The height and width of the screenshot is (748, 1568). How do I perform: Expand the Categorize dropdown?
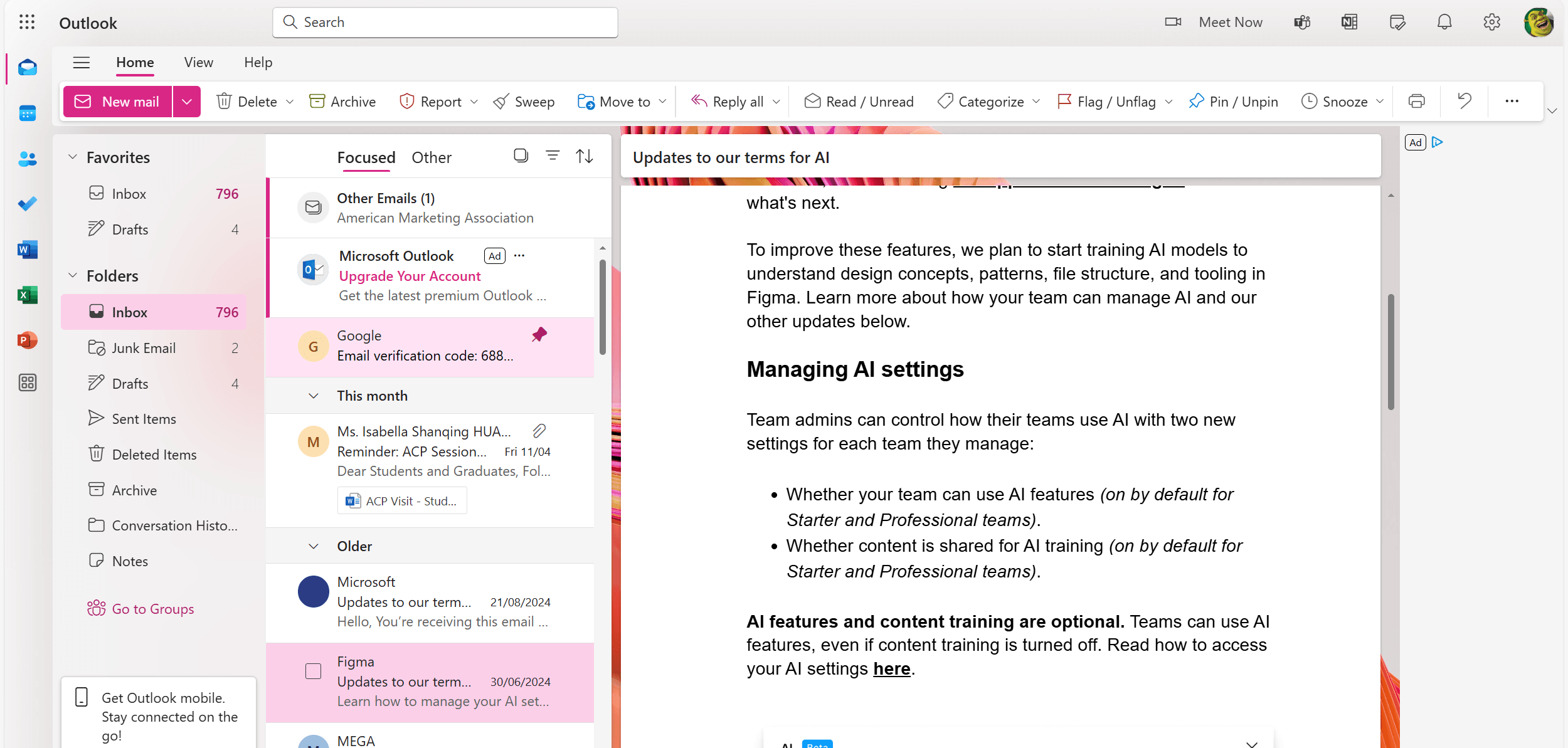1036,102
